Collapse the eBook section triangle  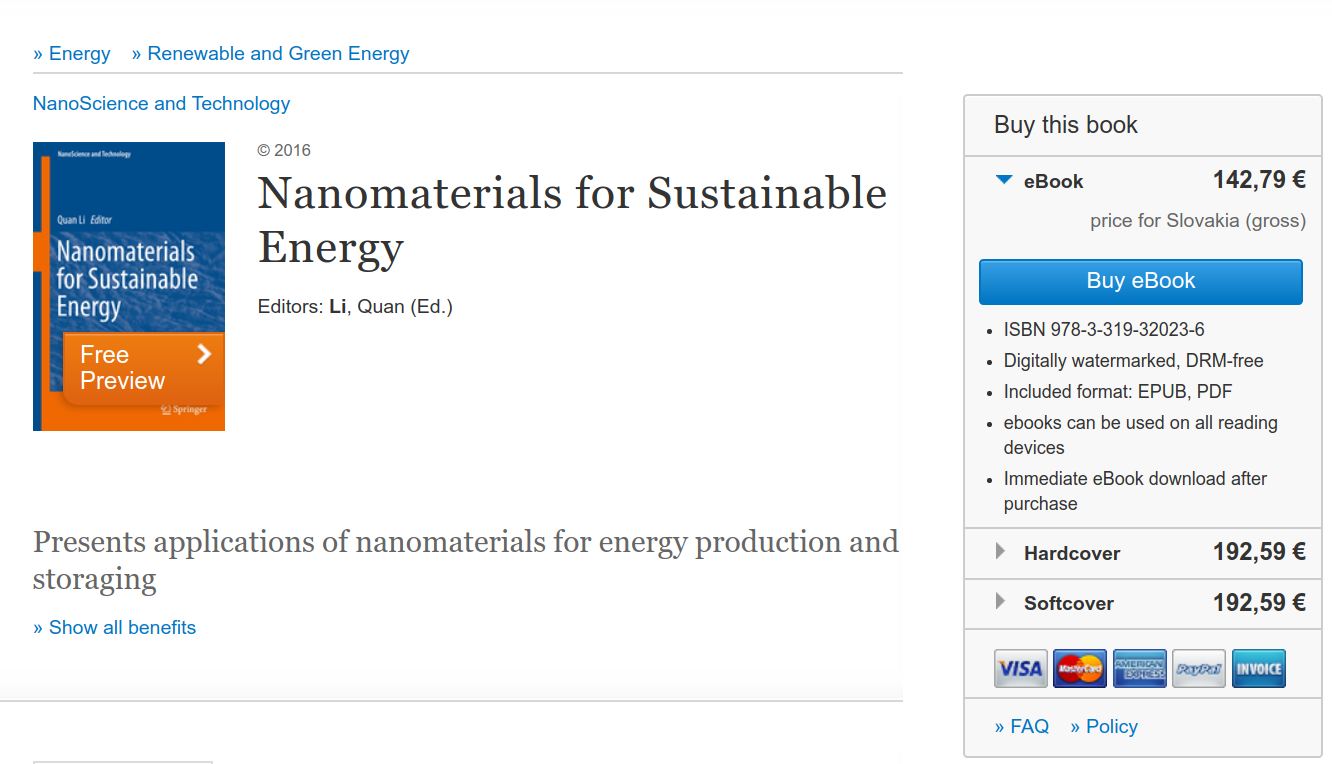point(1004,181)
